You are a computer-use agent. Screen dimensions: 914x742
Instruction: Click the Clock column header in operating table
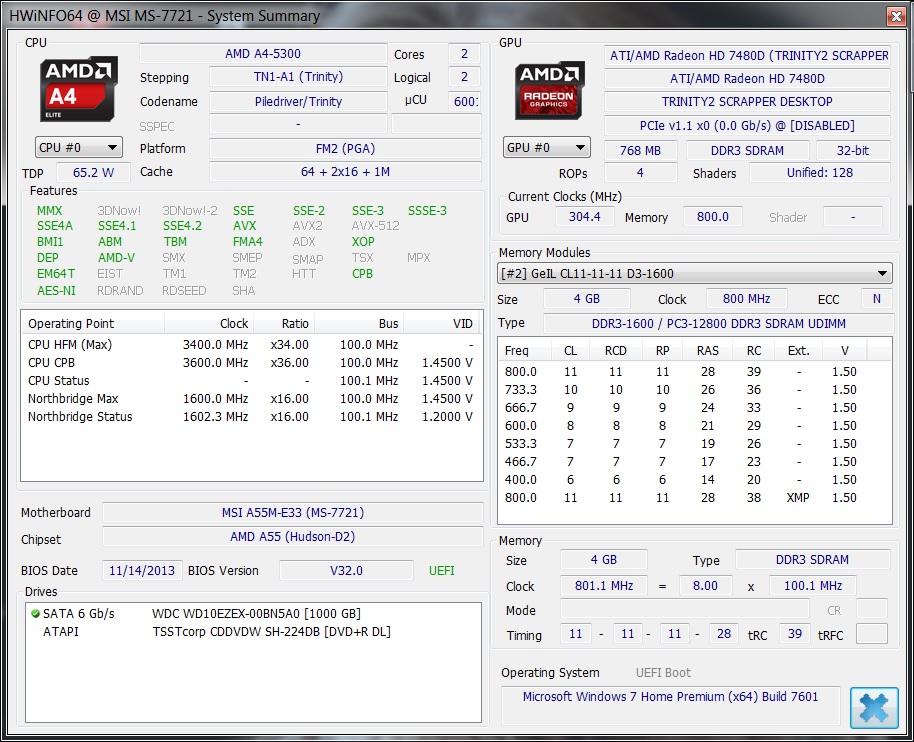(x=209, y=323)
